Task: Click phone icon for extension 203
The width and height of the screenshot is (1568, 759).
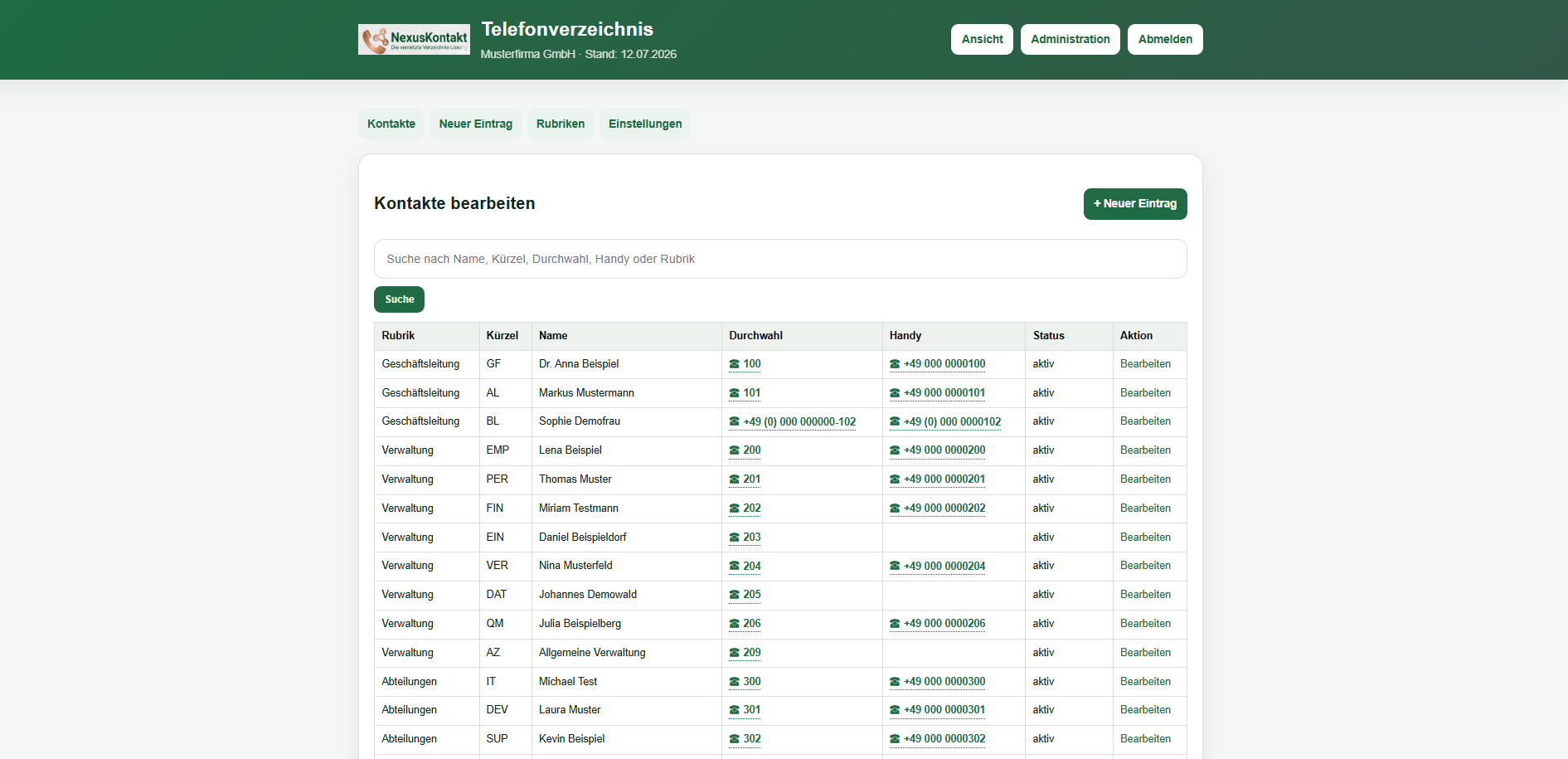Action: [734, 538]
